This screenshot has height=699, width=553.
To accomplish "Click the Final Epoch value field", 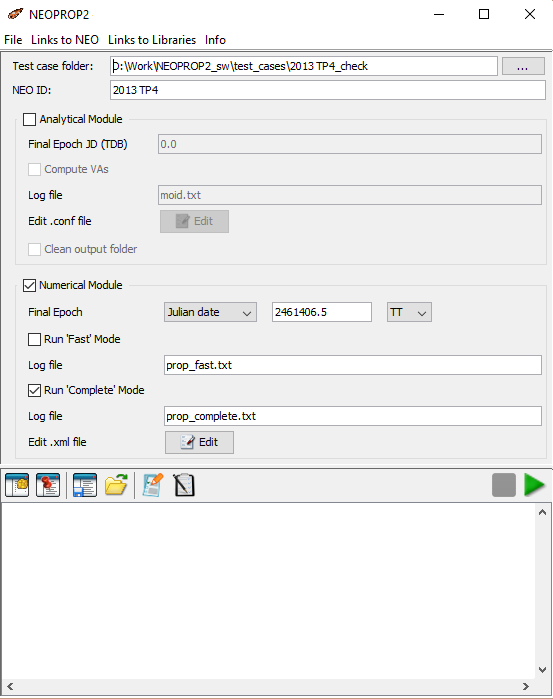I will (322, 312).
